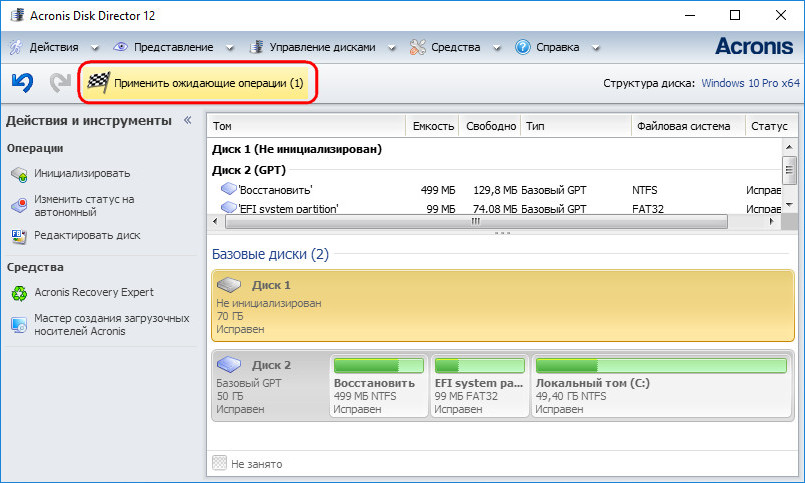
Task: Click the Инициализировать operation
Action: pyautogui.click(x=82, y=173)
